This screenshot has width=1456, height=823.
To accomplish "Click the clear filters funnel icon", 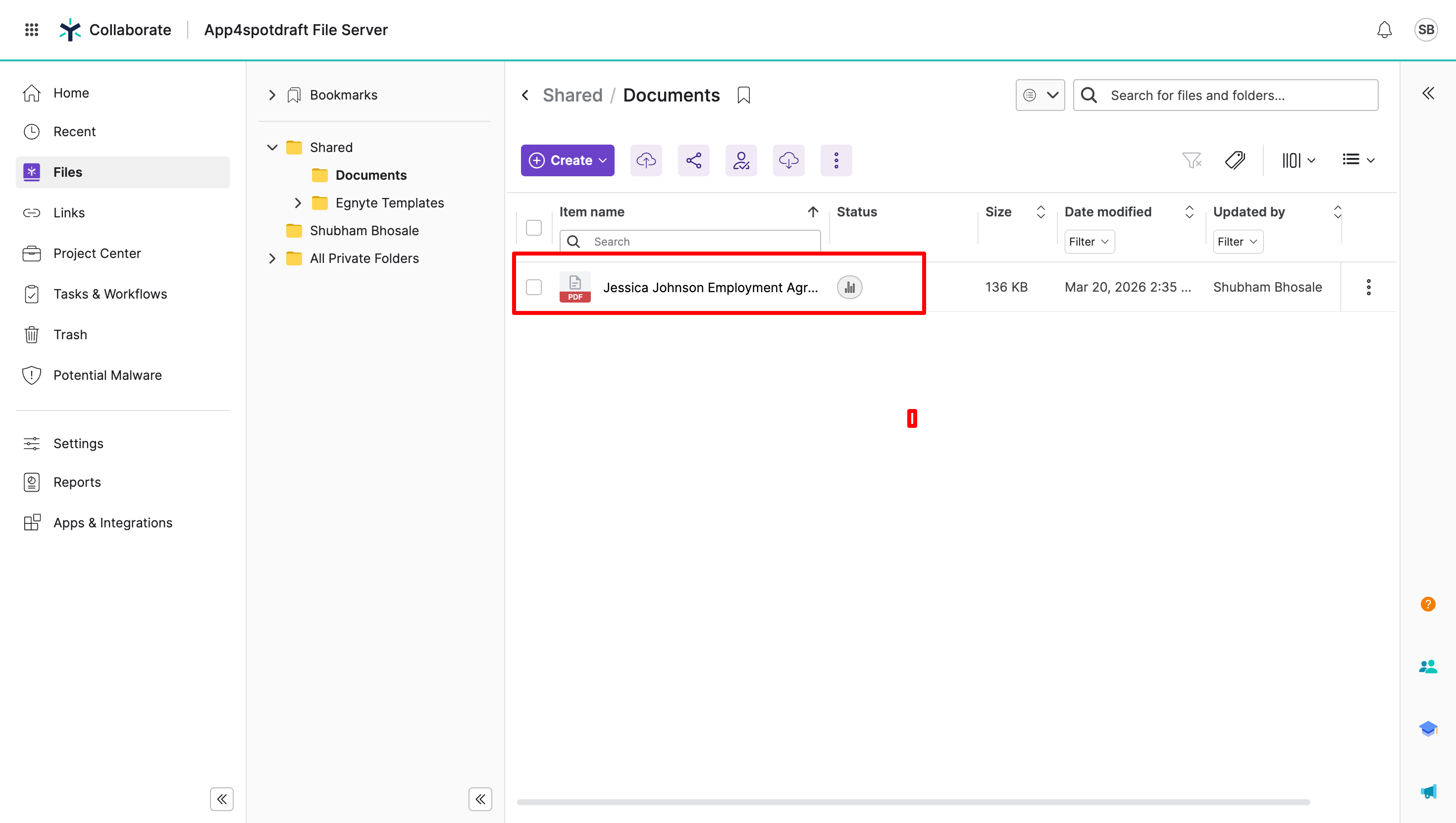I will 1192,160.
